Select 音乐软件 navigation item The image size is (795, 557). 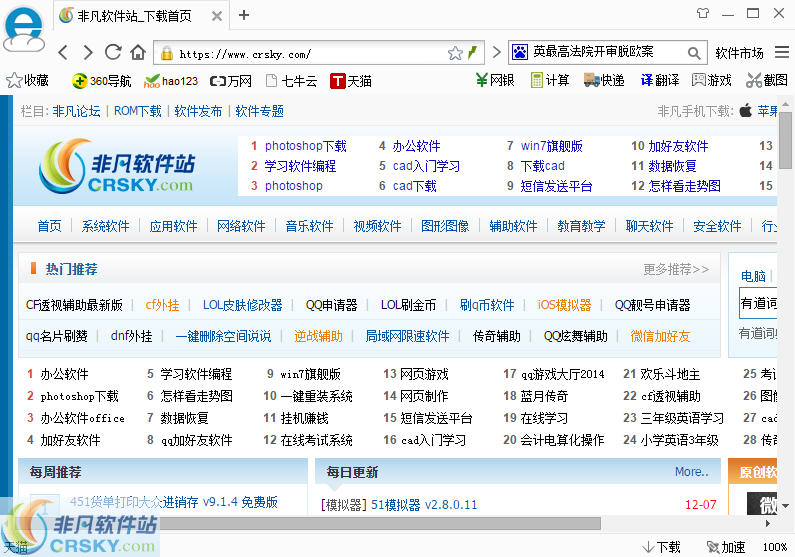click(309, 226)
